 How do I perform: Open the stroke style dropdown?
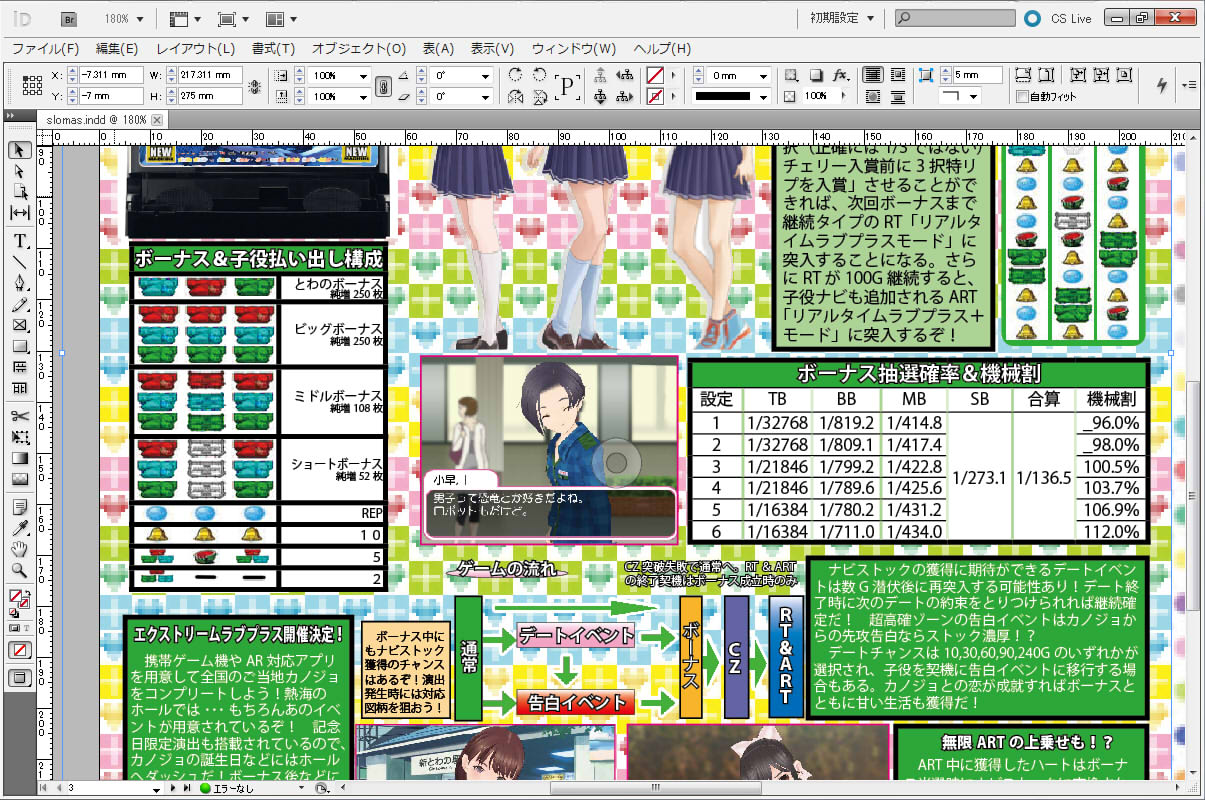(x=764, y=97)
